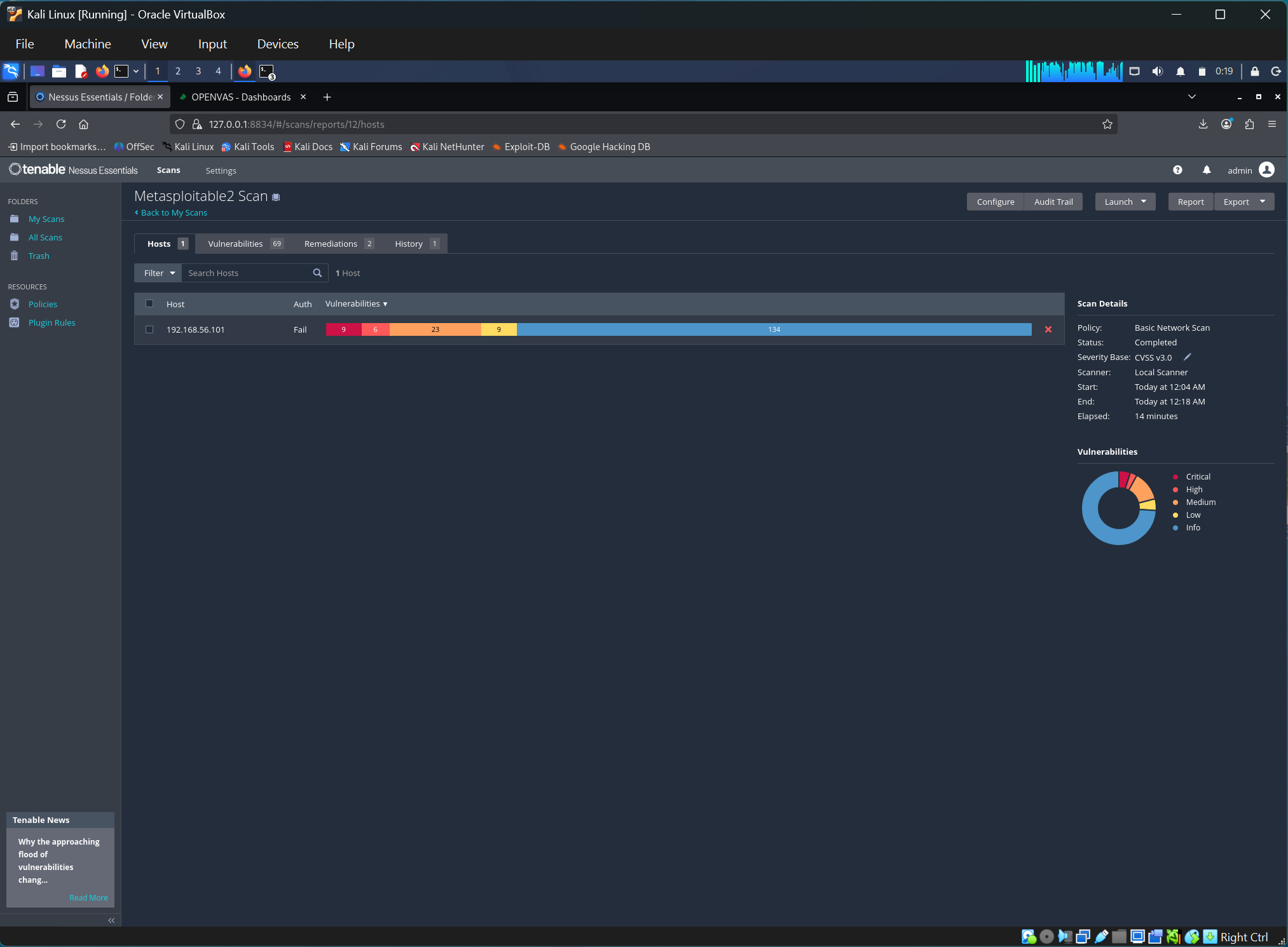Open the Exploit-DB bookmark

(x=521, y=147)
